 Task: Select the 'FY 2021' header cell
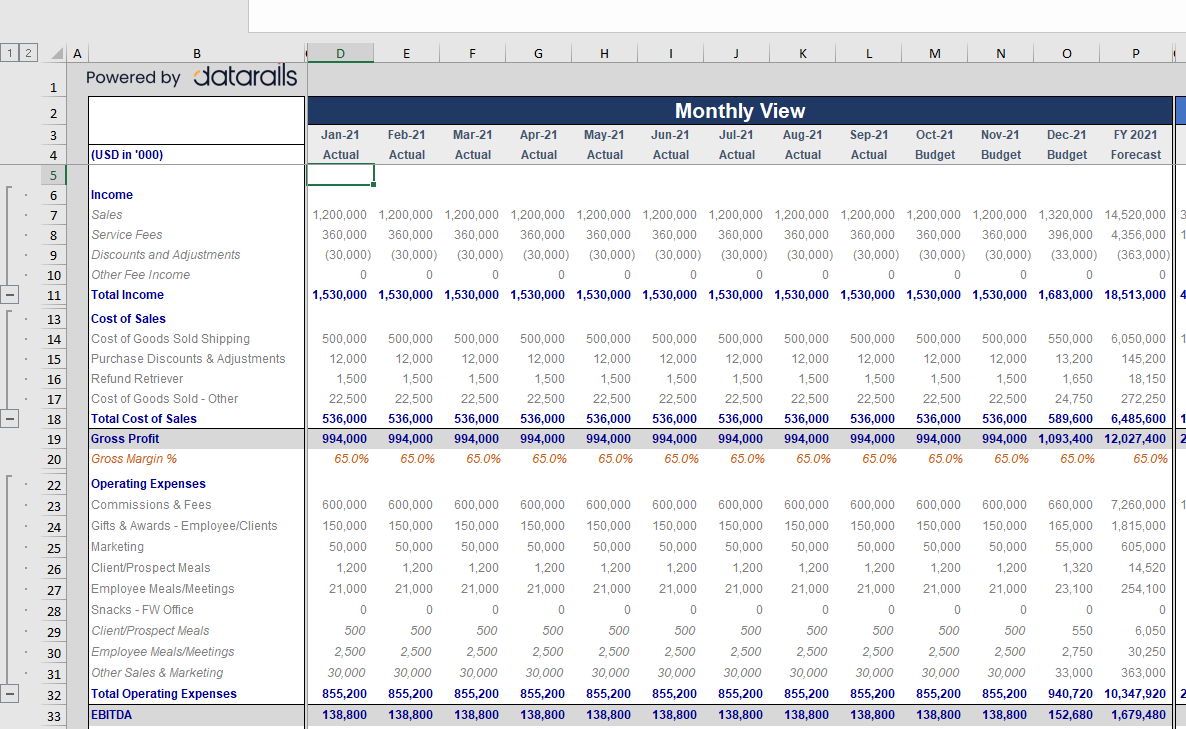(1135, 135)
